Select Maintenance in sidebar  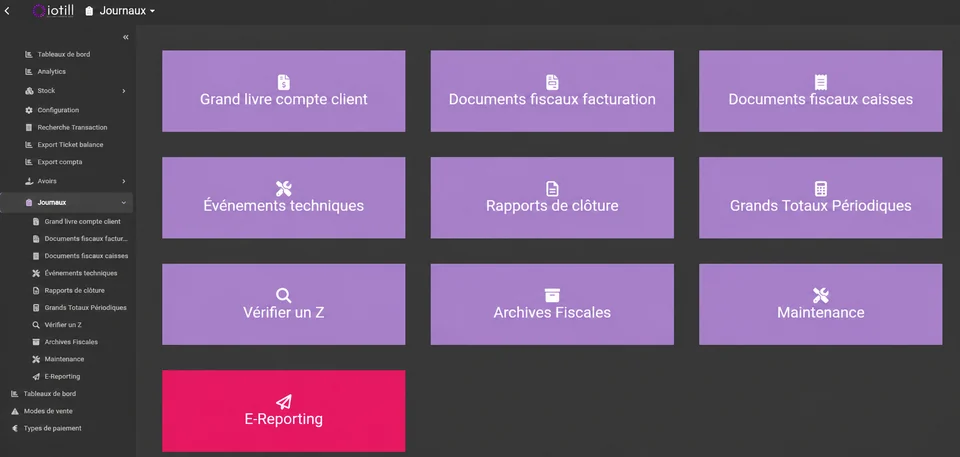point(64,359)
